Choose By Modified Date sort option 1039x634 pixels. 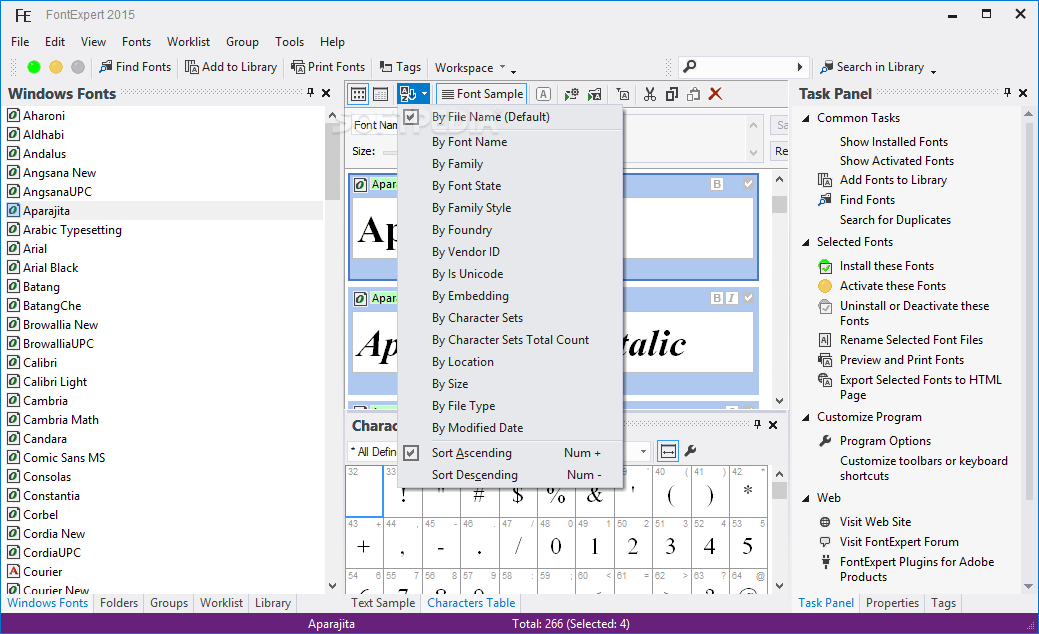(510, 428)
